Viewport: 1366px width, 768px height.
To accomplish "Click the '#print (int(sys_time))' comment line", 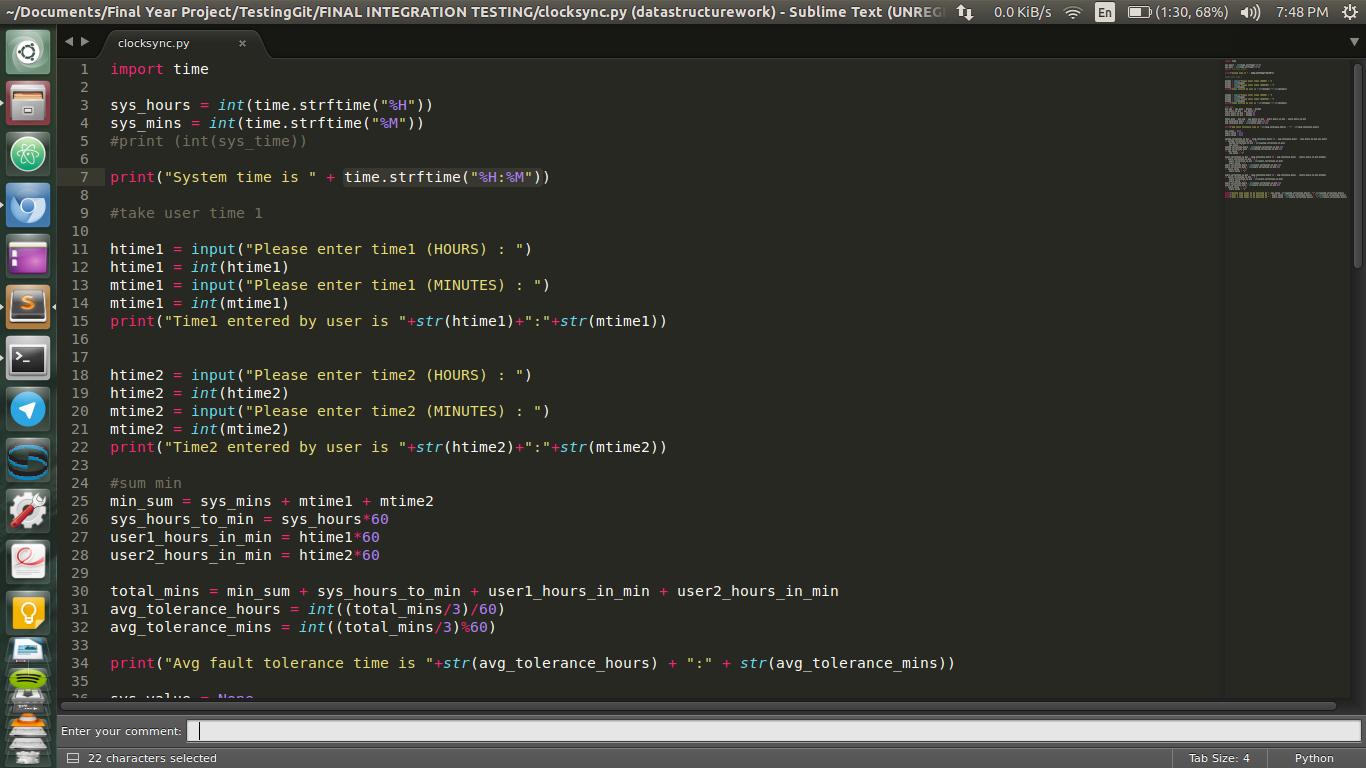I will pyautogui.click(x=208, y=141).
